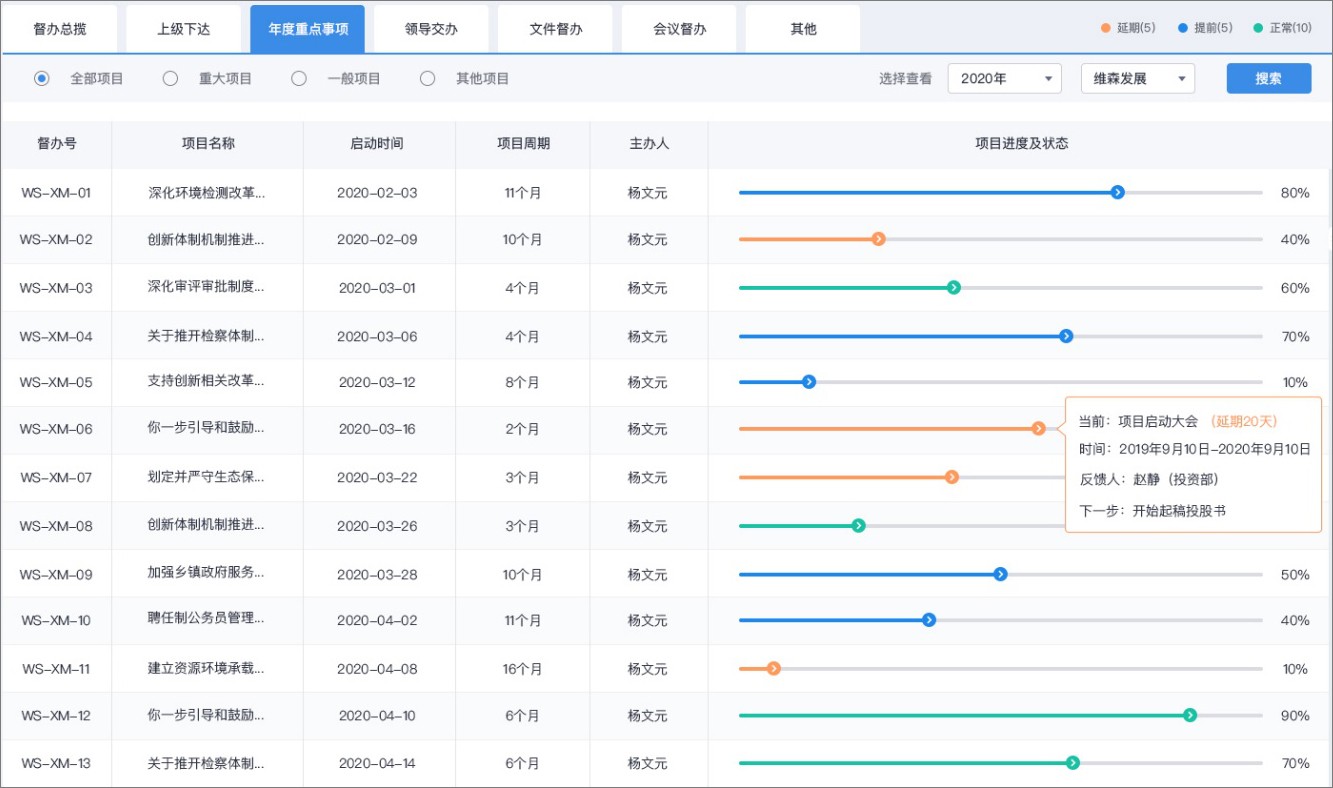Click WS-XM-01 progress handle at 80%
Viewport: 1333px width, 788px height.
point(1118,192)
